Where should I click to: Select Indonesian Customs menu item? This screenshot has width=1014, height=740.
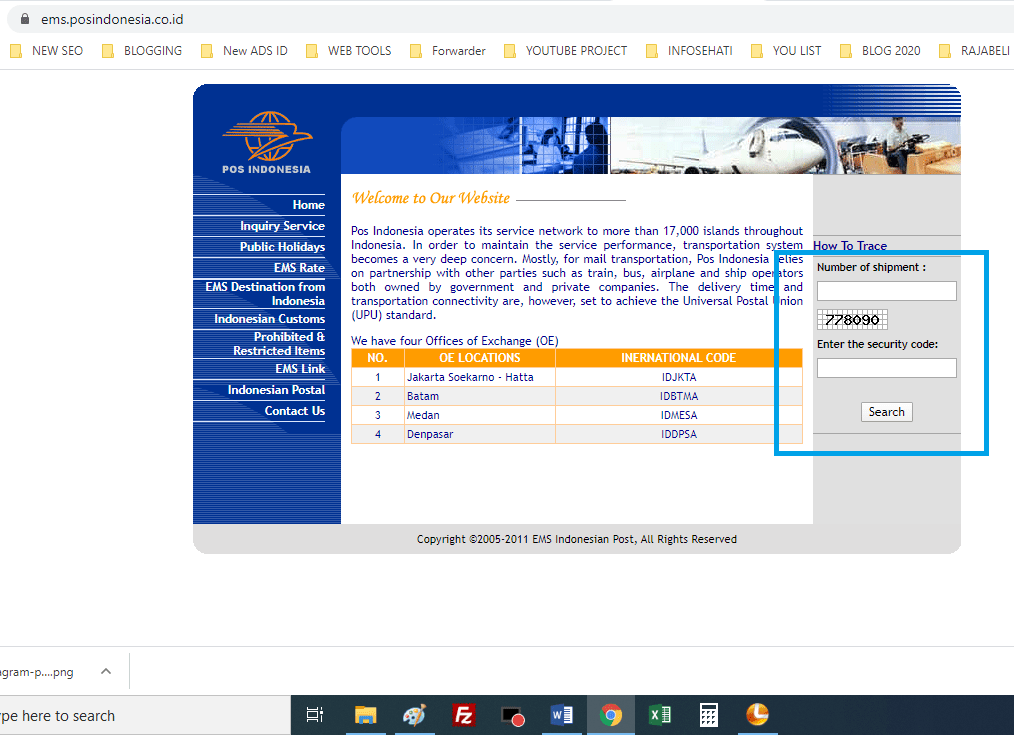click(269, 319)
